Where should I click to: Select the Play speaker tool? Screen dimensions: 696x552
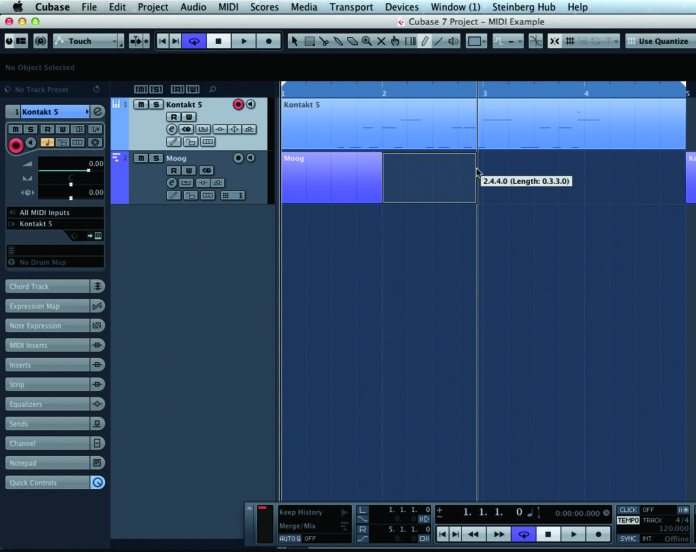click(453, 41)
